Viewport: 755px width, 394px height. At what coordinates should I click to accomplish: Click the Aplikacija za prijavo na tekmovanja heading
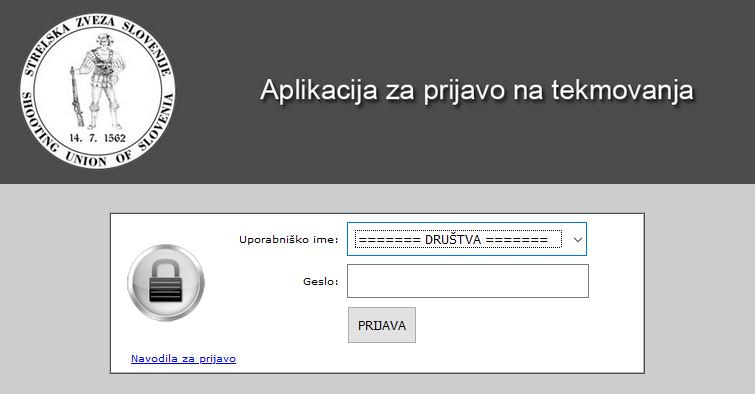click(477, 91)
